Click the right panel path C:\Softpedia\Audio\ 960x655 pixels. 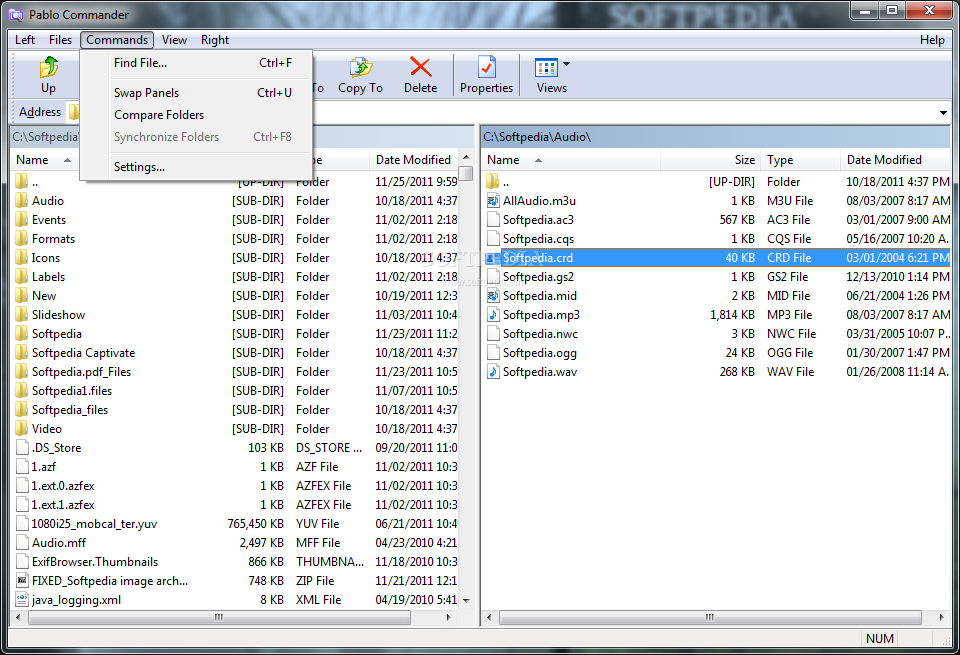537,137
